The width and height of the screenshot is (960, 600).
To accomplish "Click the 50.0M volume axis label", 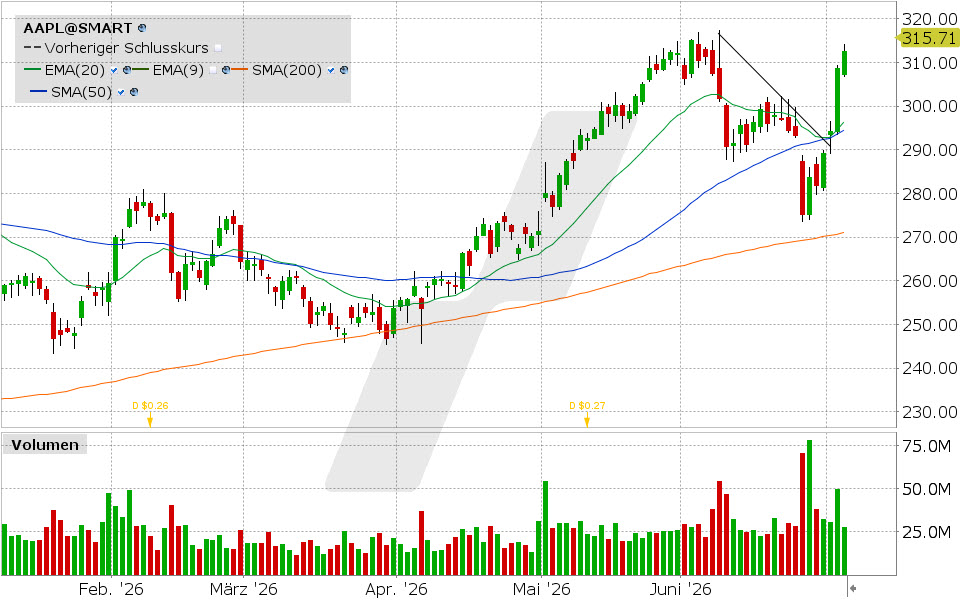I will pos(927,489).
